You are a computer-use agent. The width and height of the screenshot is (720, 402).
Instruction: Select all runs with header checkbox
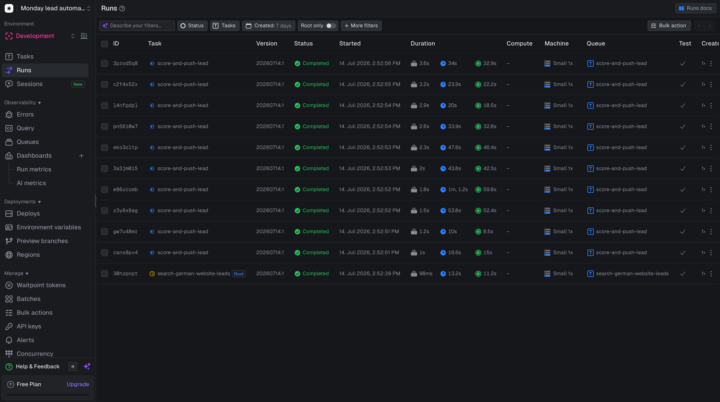105,44
